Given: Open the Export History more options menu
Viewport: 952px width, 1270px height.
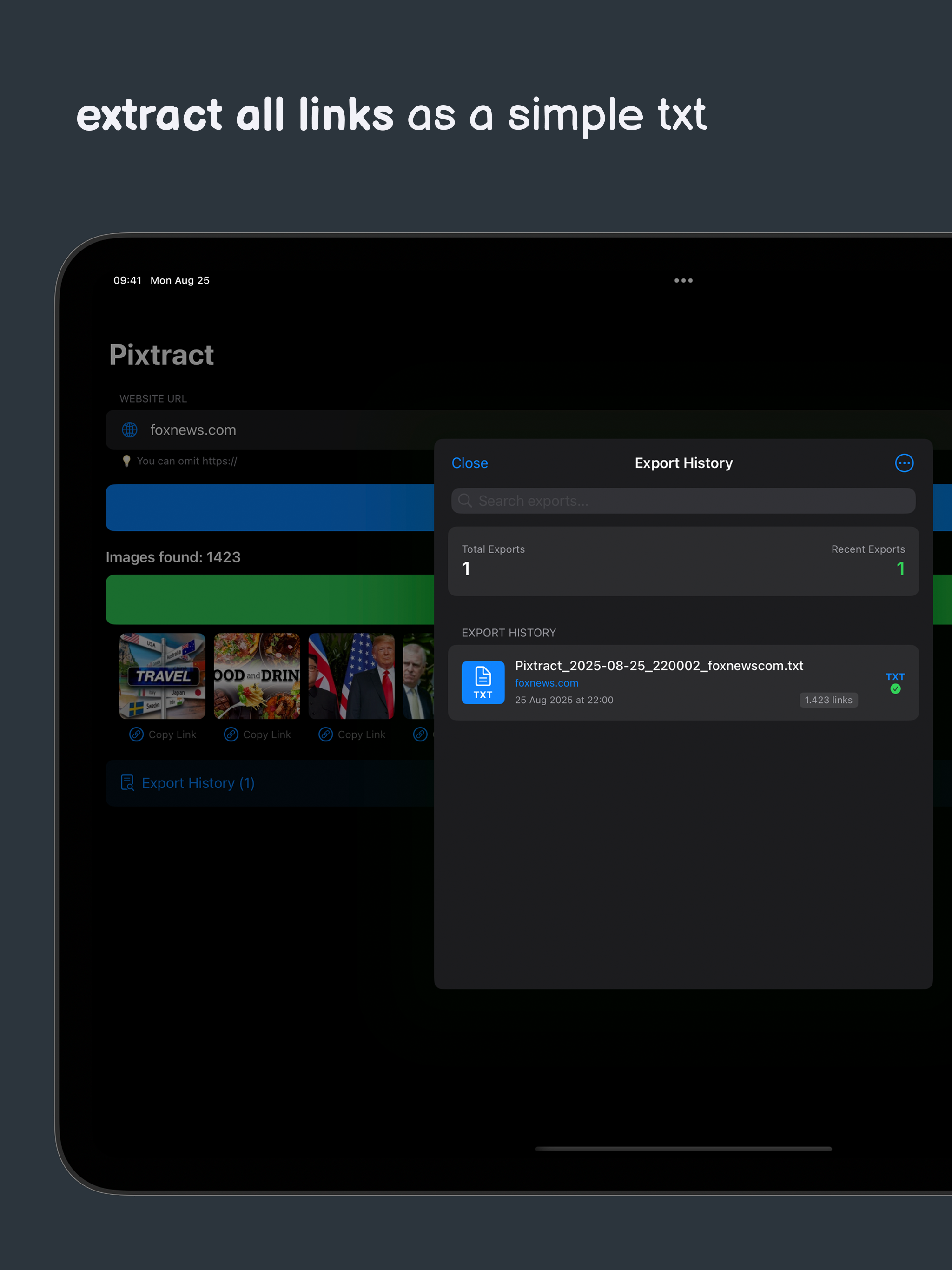Looking at the screenshot, I should pos(904,463).
